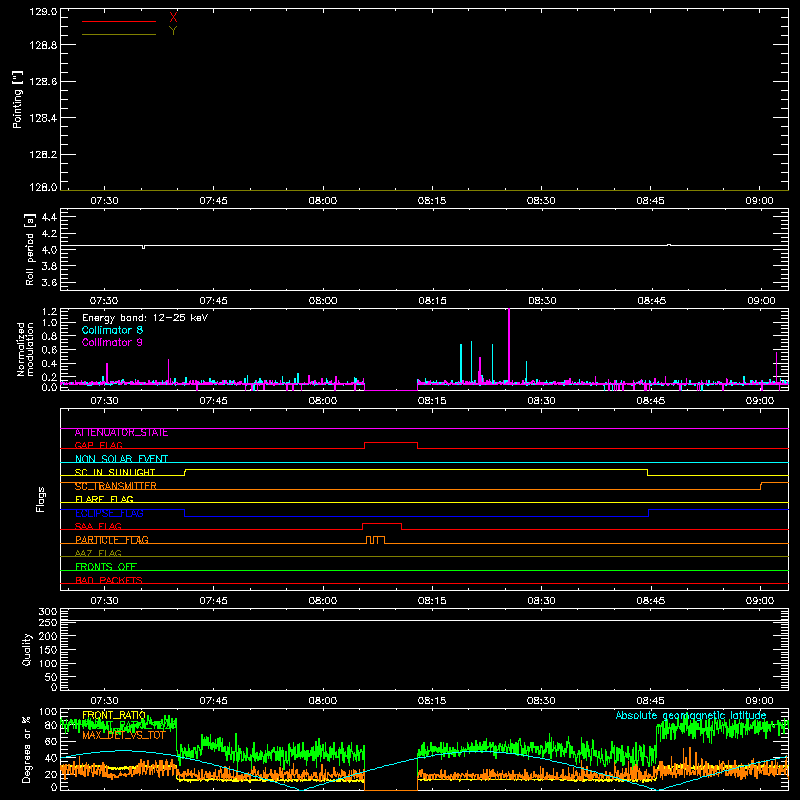Viewport: 800px width, 800px height.
Task: Click the orange MAX_DET_VS_TOT legend label
Action: pos(123,735)
